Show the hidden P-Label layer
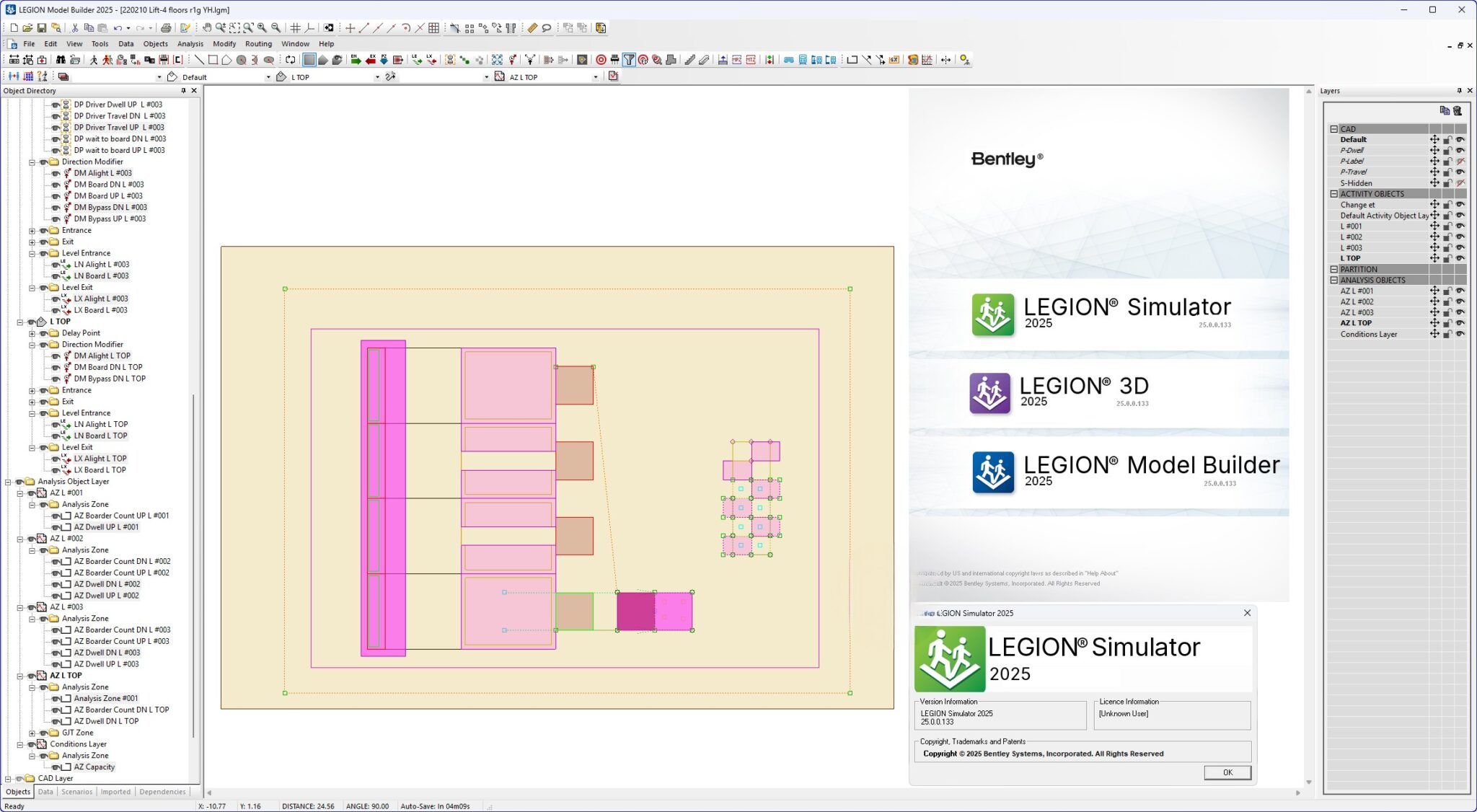 pos(1460,162)
